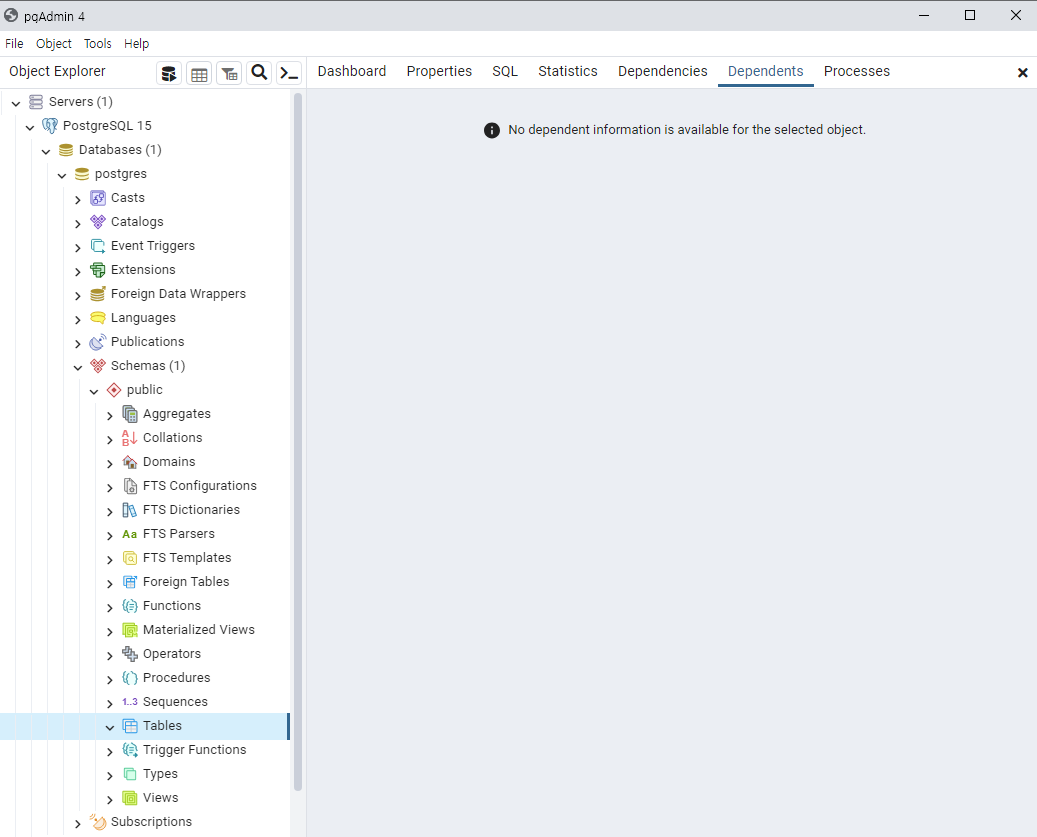The width and height of the screenshot is (1037, 837).
Task: Switch to the Processes tab
Action: coord(856,71)
